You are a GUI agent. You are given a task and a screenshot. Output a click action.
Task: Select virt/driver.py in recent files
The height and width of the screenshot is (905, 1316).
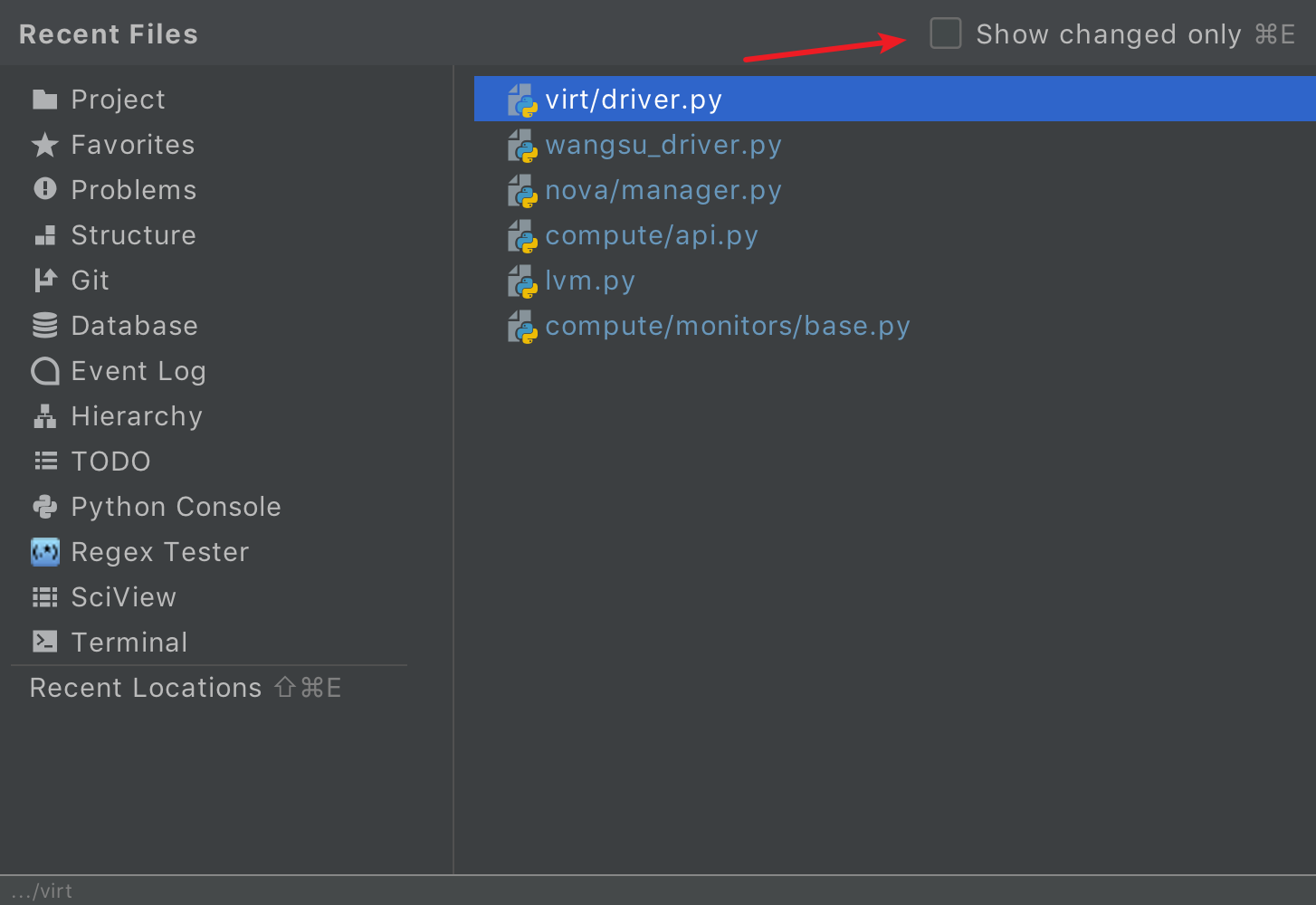(633, 100)
